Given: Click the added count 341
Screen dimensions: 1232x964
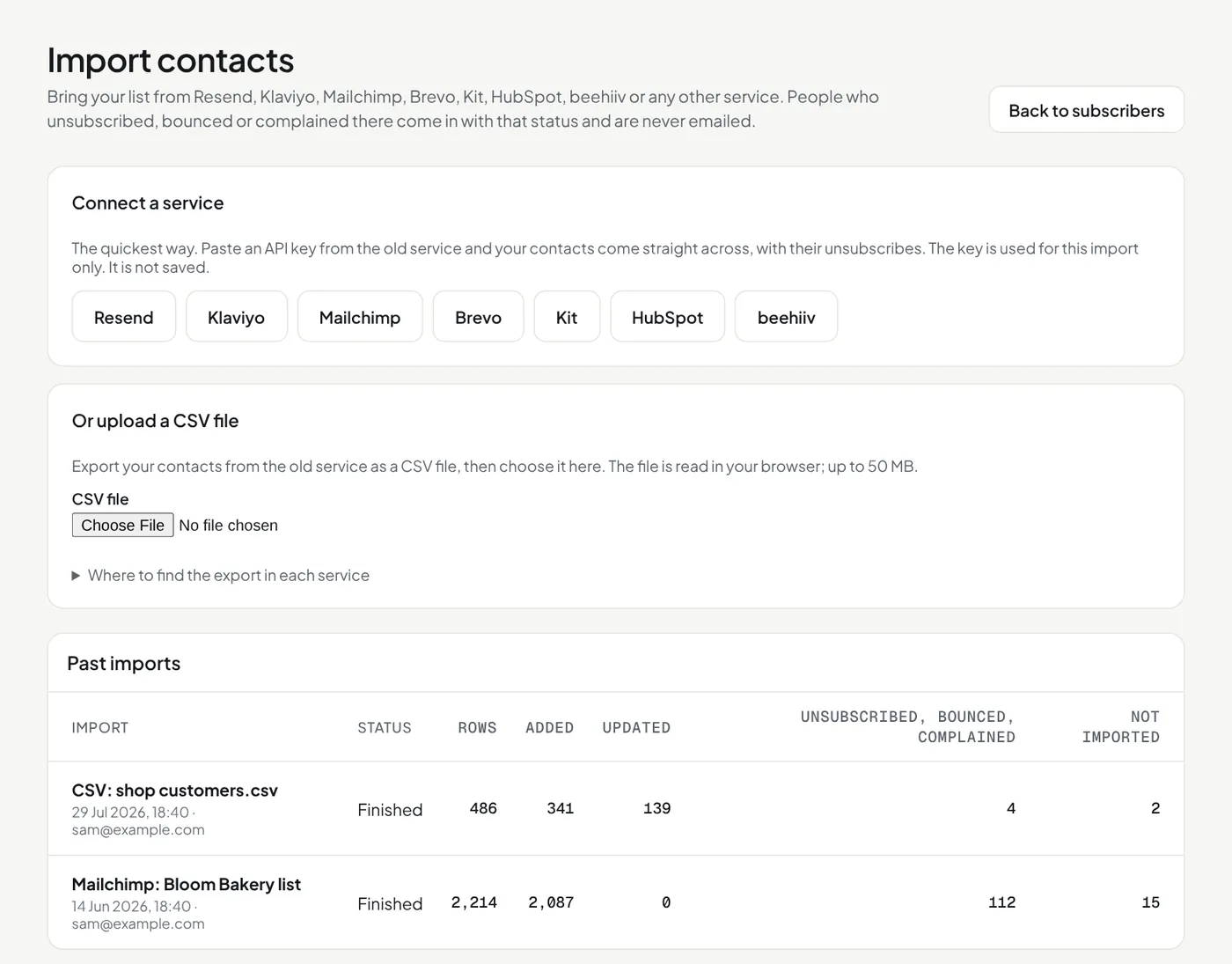Looking at the screenshot, I should click(560, 808).
